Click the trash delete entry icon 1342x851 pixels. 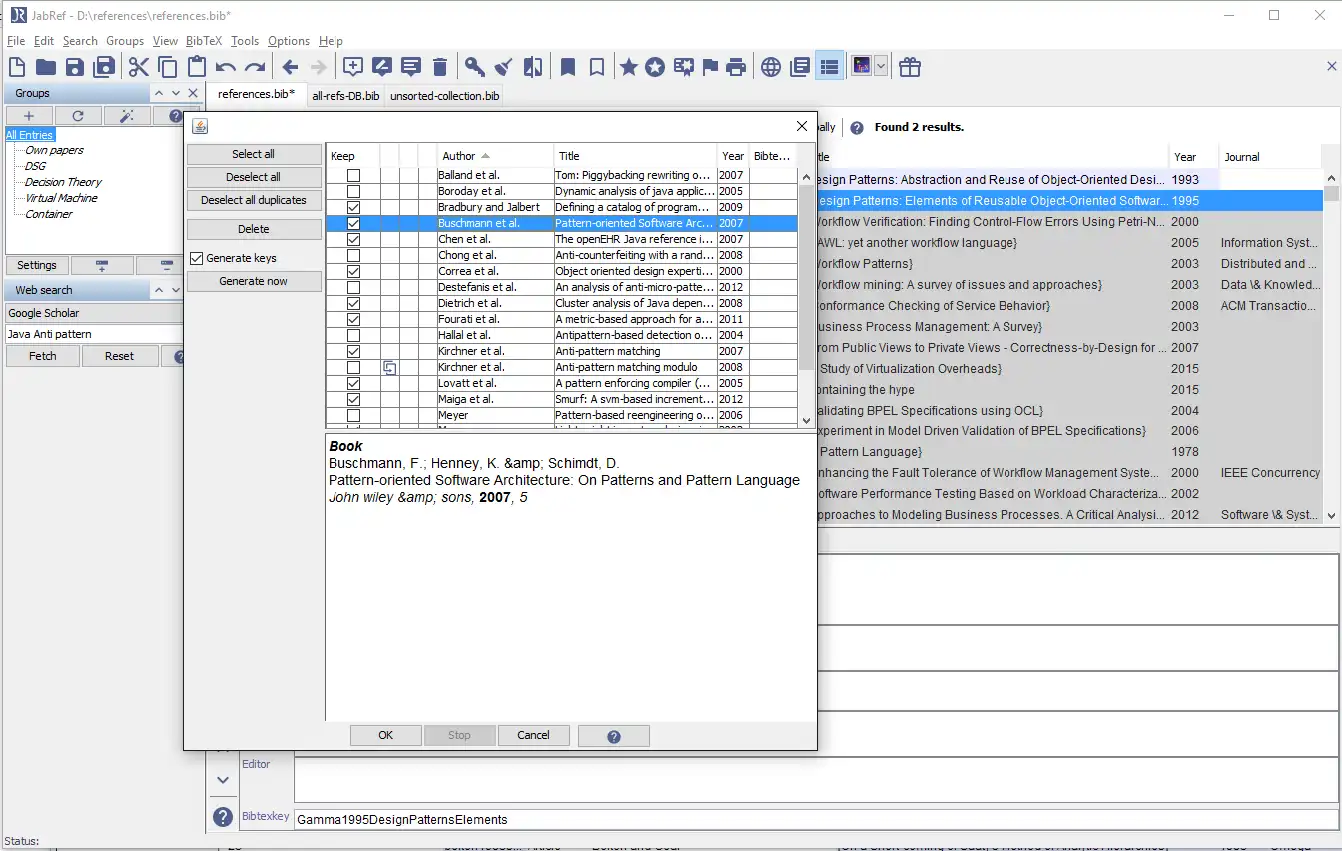click(440, 67)
